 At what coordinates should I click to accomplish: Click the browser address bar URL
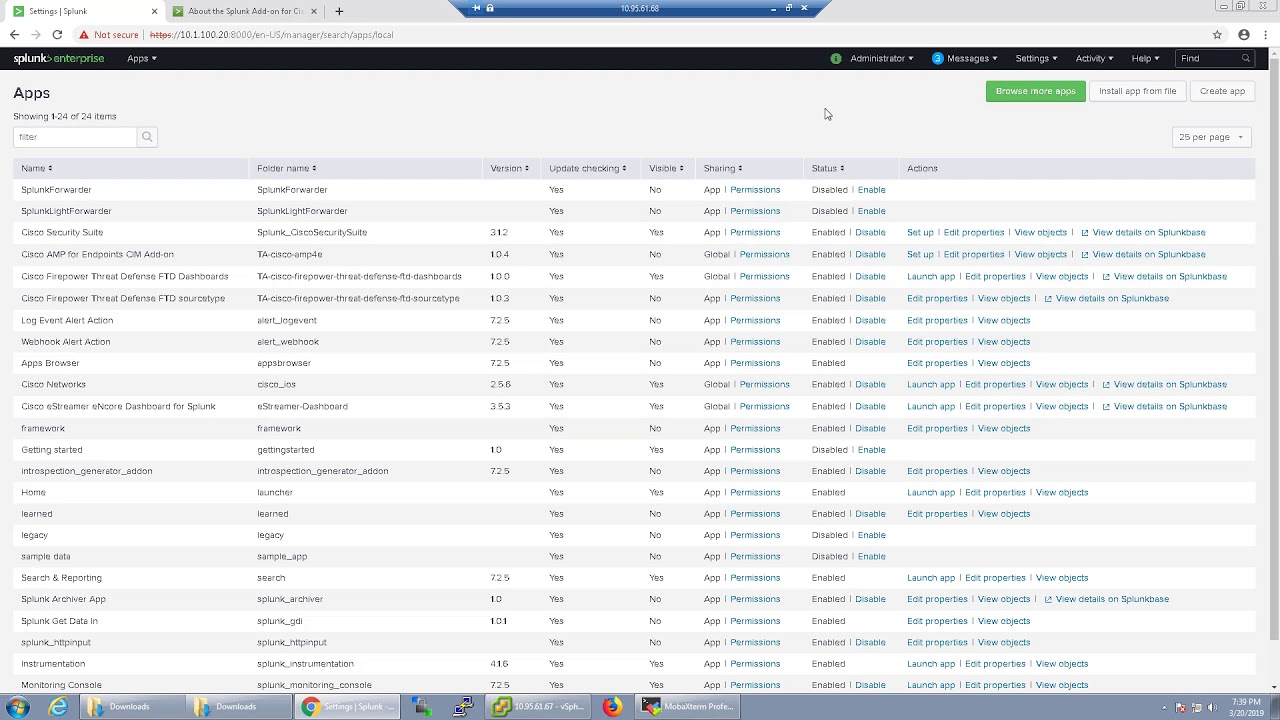271,35
